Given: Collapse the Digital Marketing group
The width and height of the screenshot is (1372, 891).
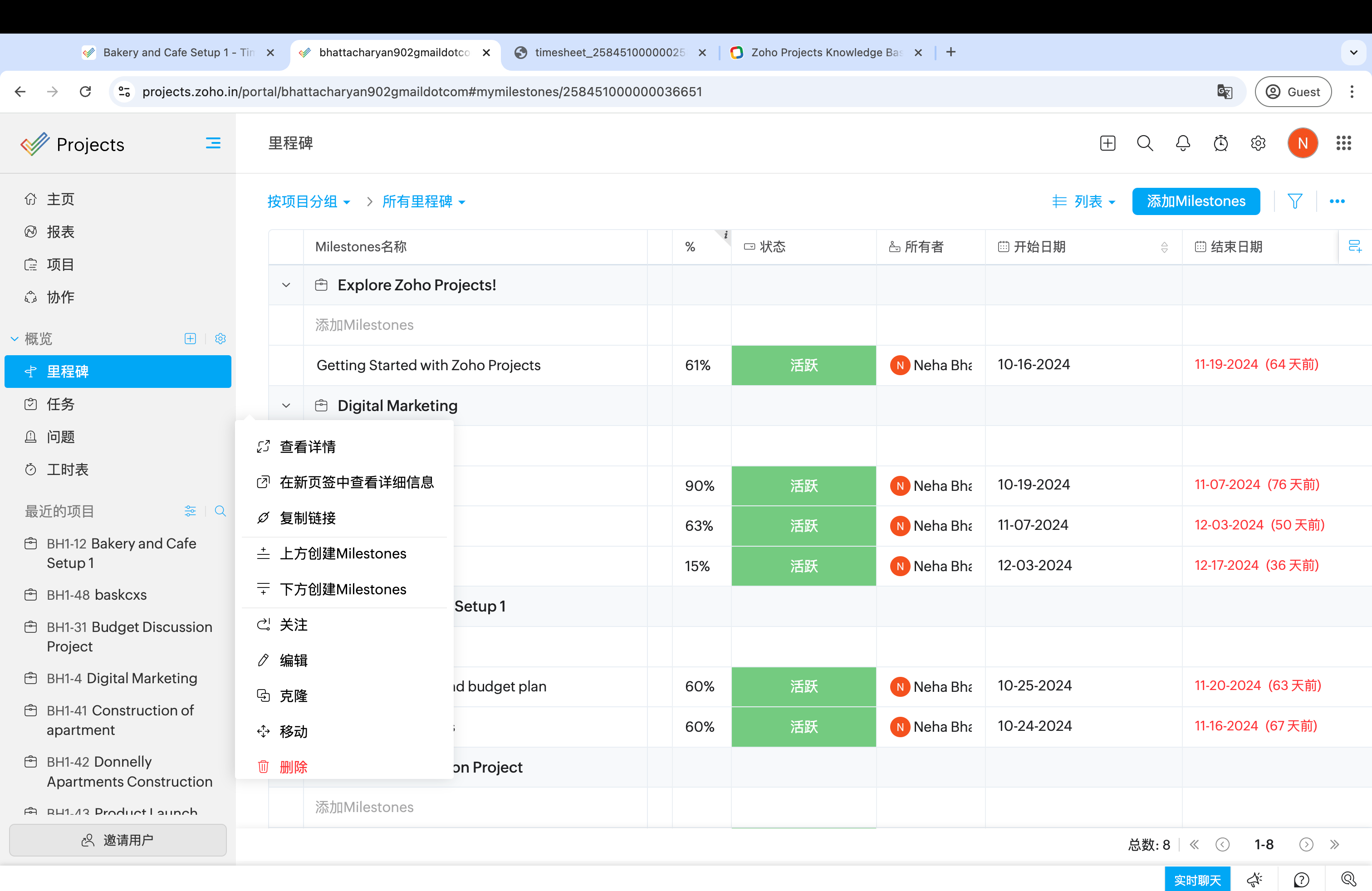Looking at the screenshot, I should pos(286,406).
